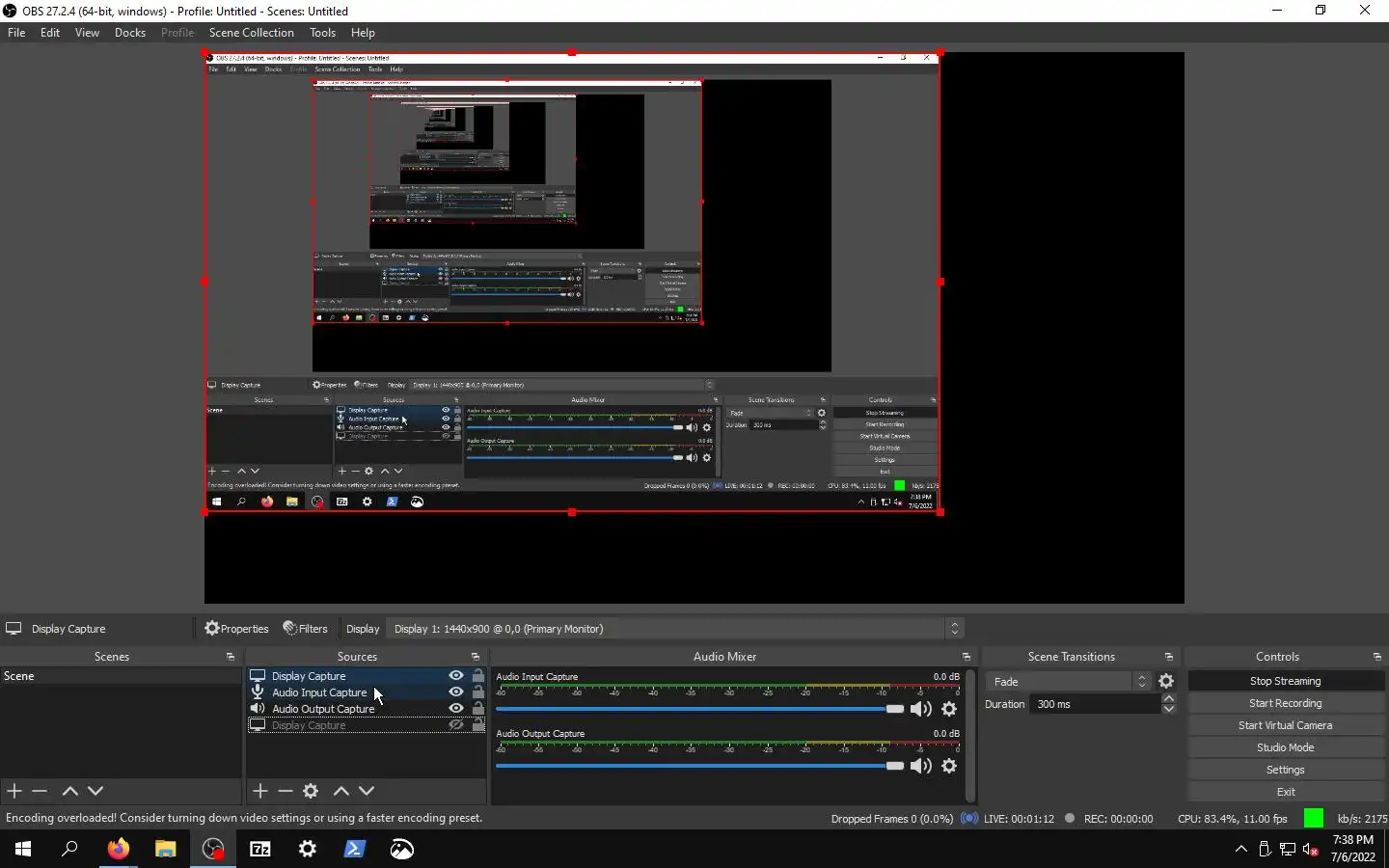Remove the selected scene with minus

point(40,791)
